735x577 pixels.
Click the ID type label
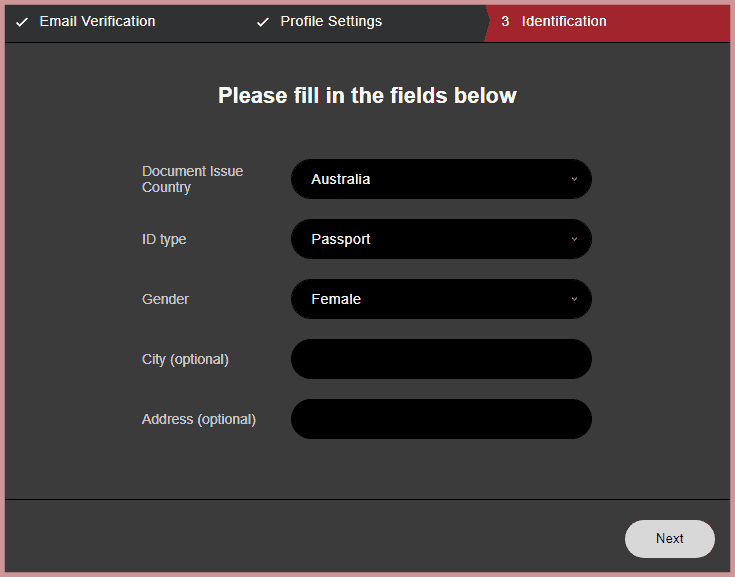click(164, 239)
